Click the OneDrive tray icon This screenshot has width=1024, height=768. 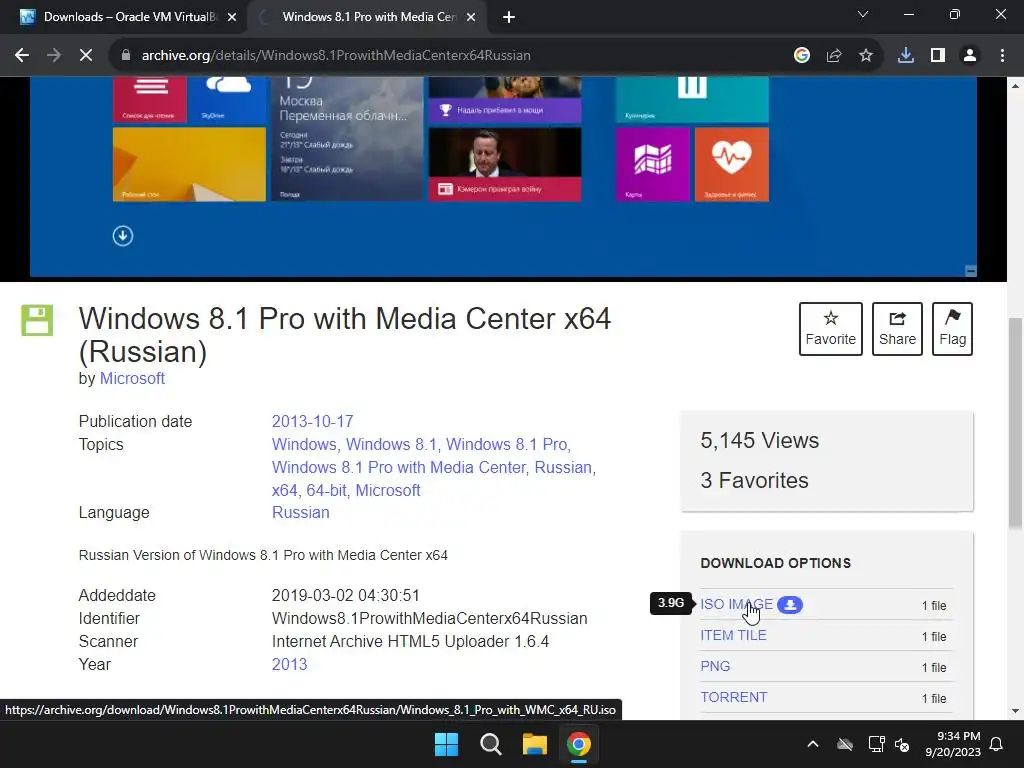(x=845, y=744)
